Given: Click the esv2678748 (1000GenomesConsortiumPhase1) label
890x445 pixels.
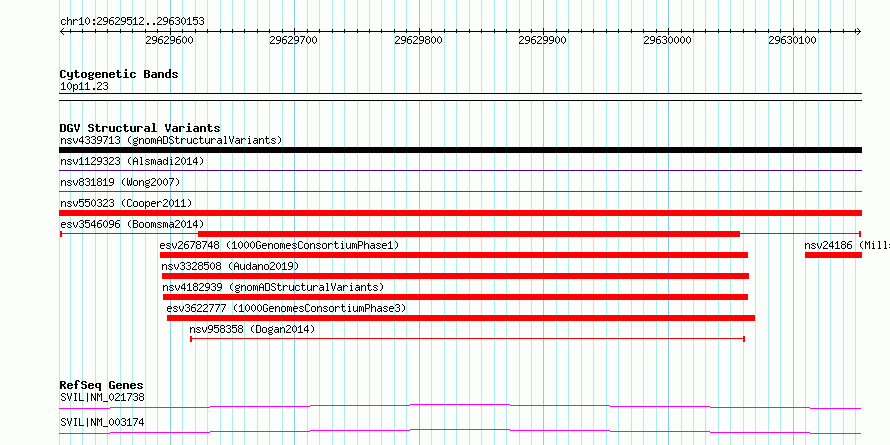Looking at the screenshot, I should click(279, 245).
